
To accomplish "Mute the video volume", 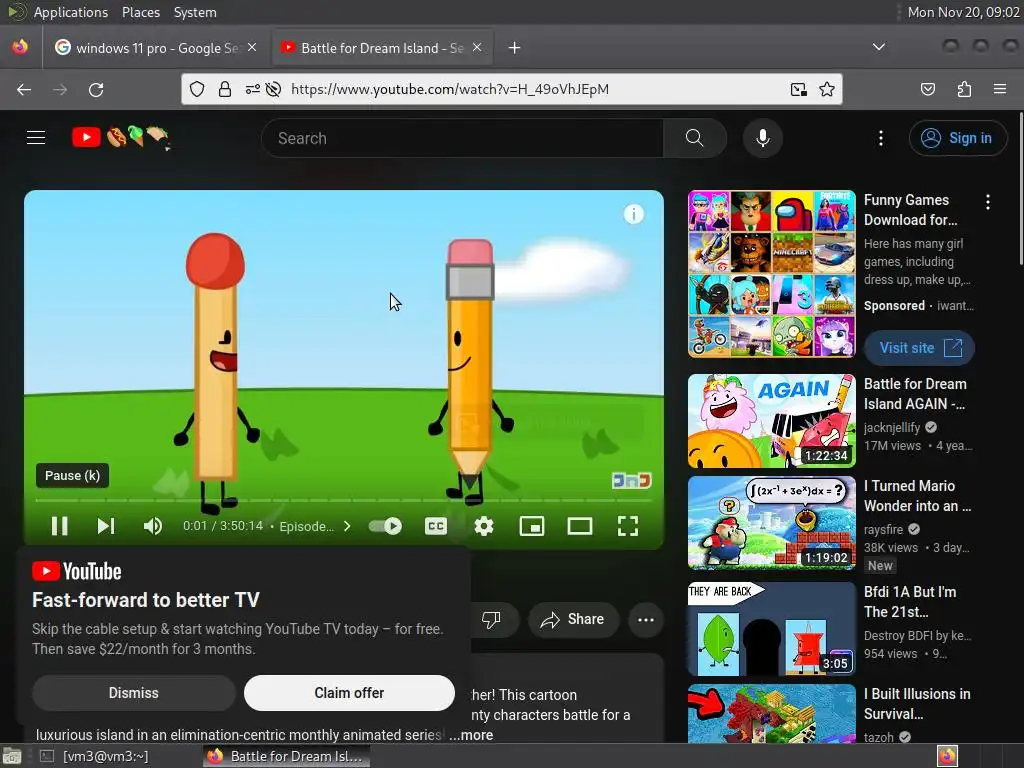I will pos(153,526).
